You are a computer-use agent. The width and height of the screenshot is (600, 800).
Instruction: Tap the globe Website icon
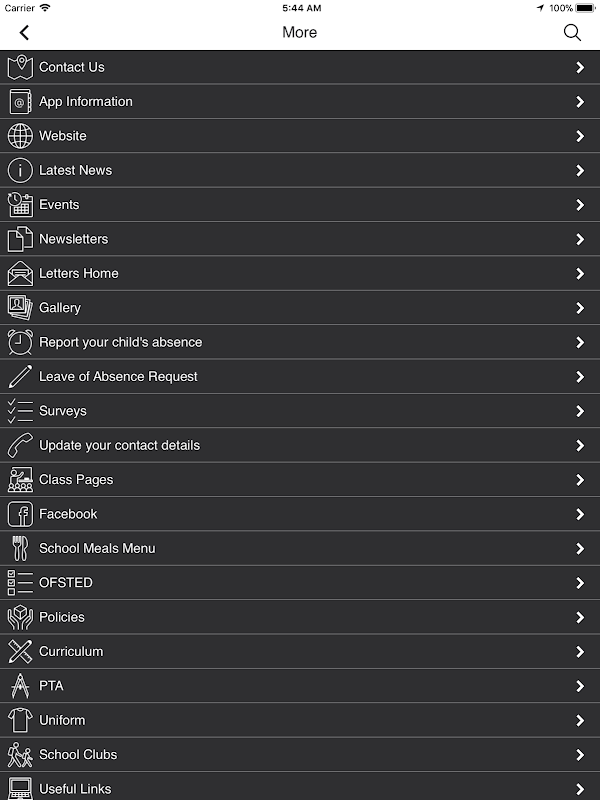click(x=20, y=136)
